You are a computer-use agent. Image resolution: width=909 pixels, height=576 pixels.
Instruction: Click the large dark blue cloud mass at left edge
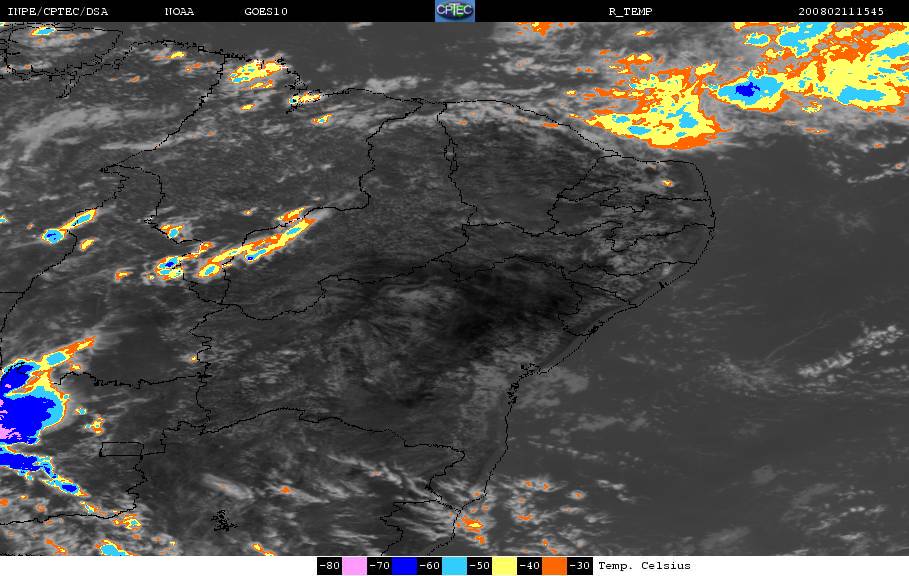point(22,406)
